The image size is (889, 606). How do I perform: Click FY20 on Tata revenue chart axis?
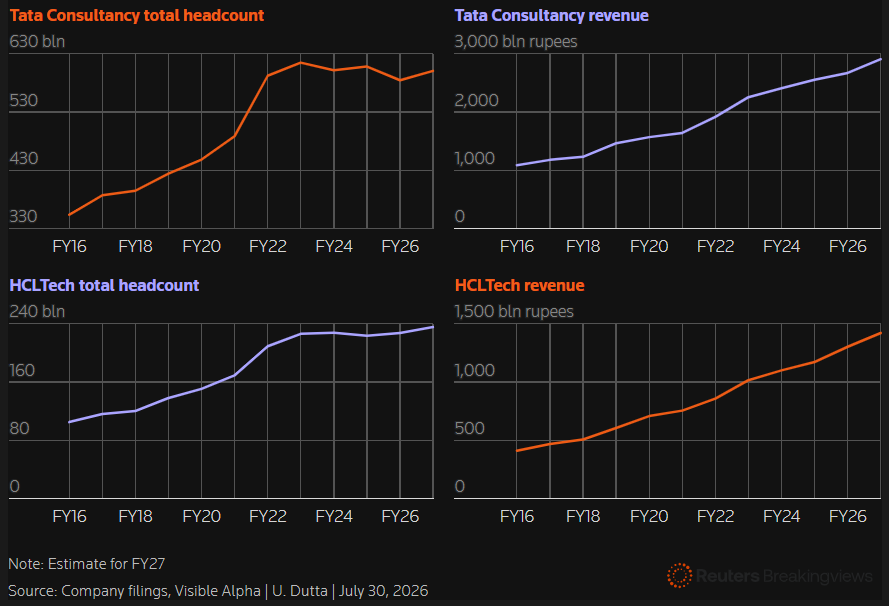click(x=649, y=247)
